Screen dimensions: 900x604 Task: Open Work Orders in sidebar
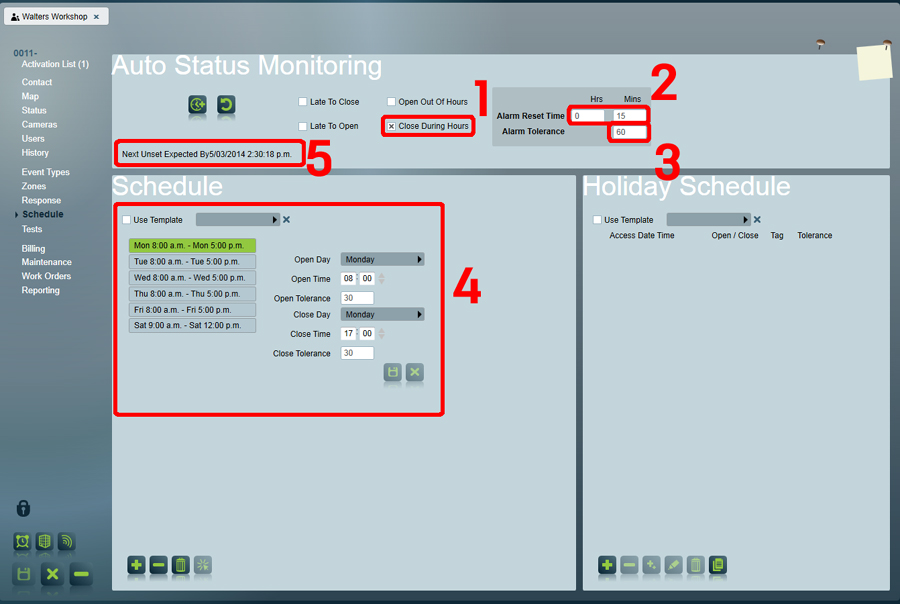pos(46,276)
